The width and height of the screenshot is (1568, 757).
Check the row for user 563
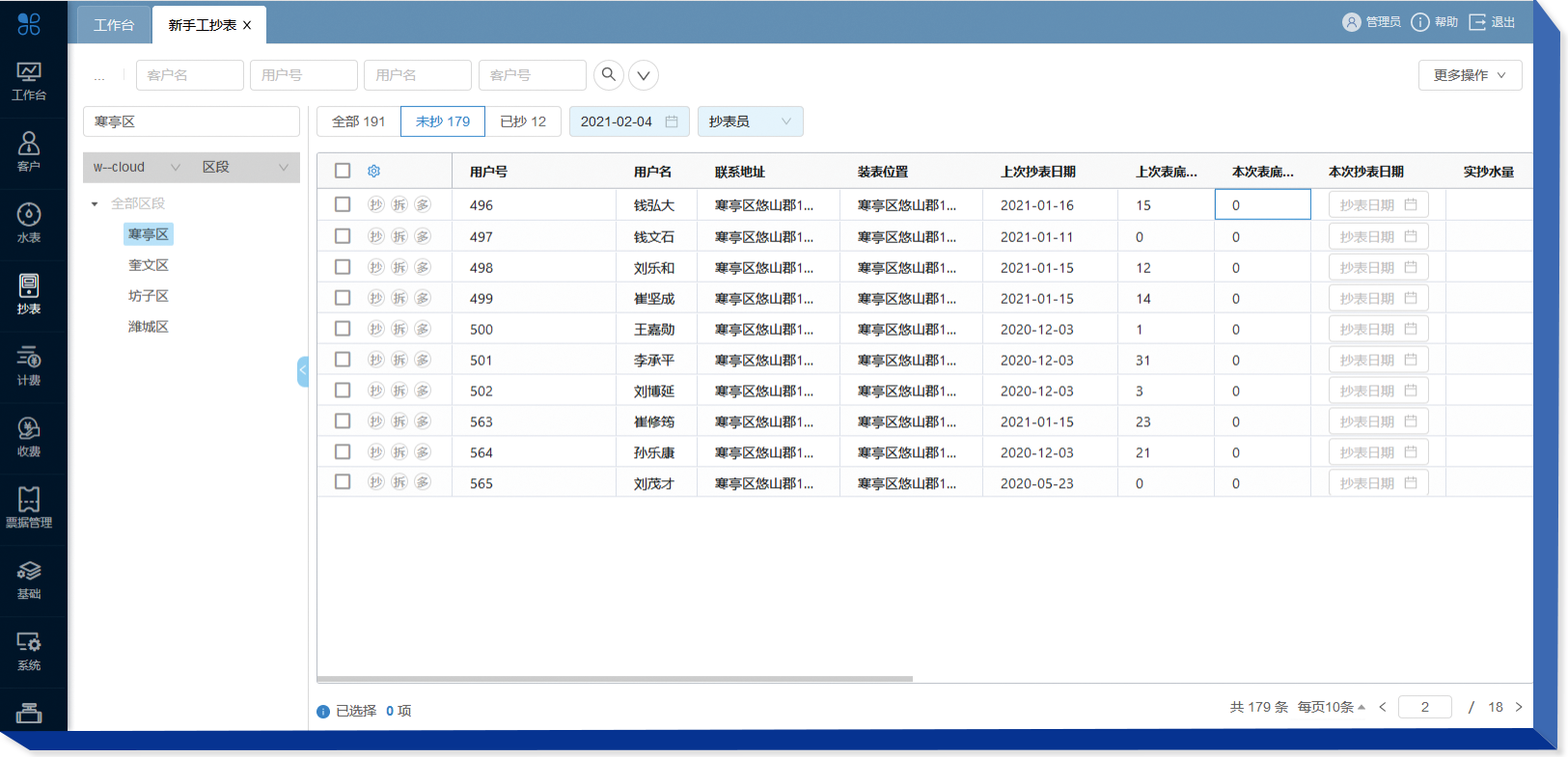tap(343, 421)
